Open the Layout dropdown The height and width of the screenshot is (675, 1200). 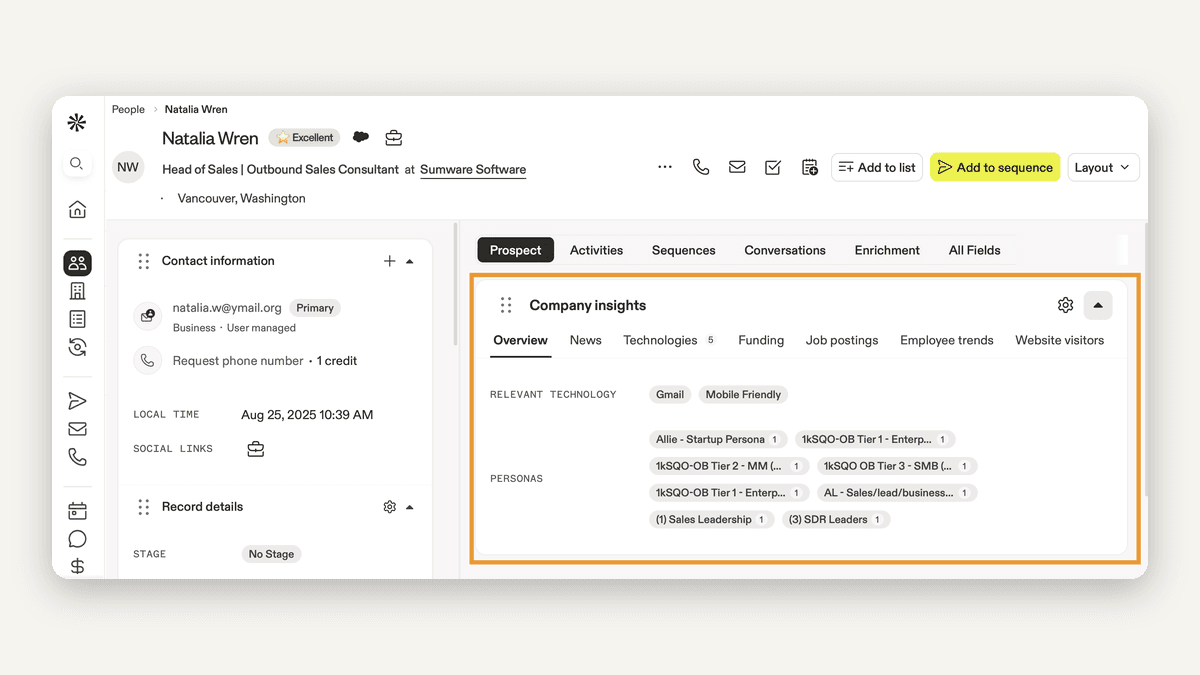(1103, 167)
